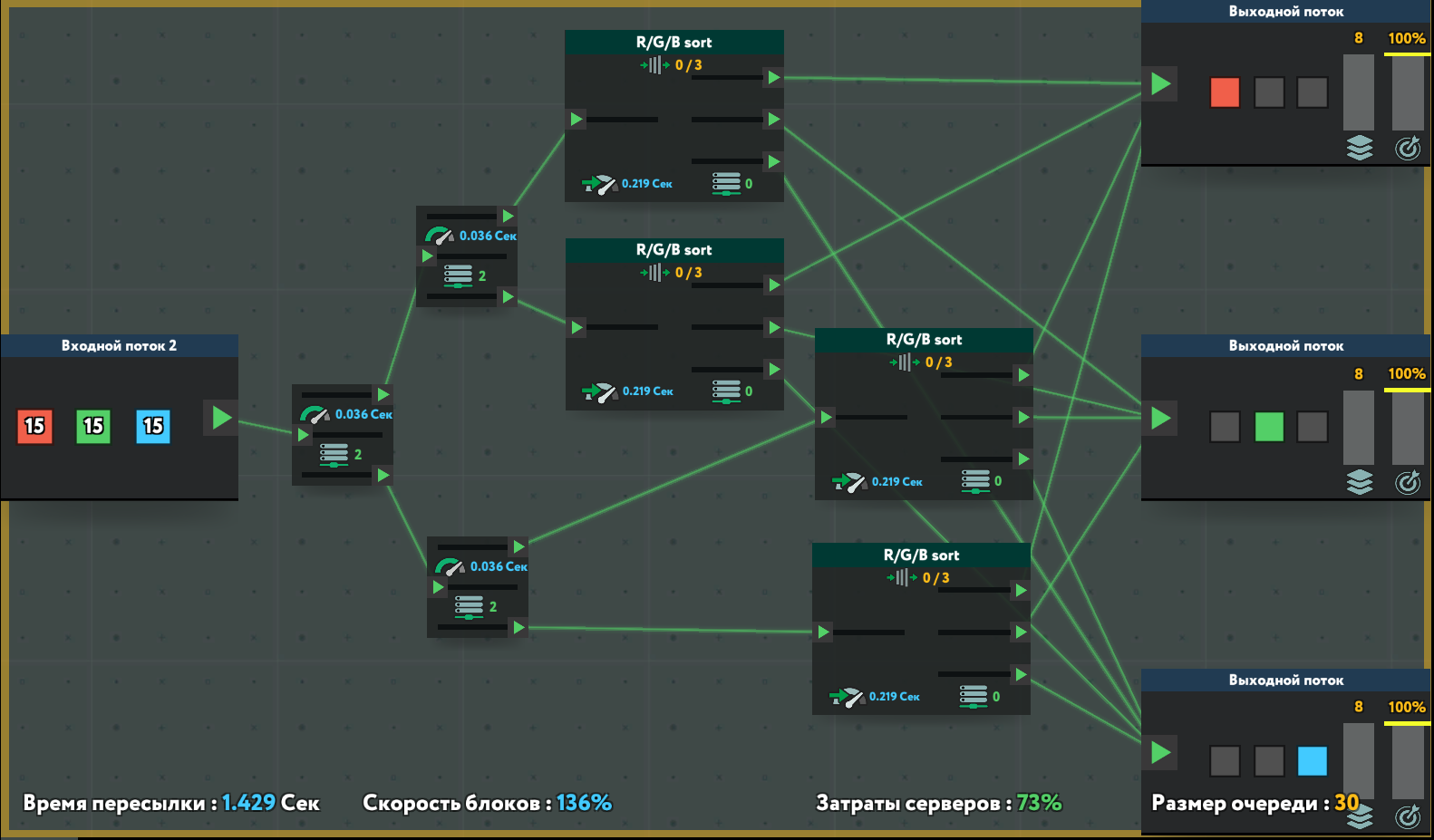
Task: Click the speed icon on the second-from-top R/G/B sort
Action: [599, 391]
